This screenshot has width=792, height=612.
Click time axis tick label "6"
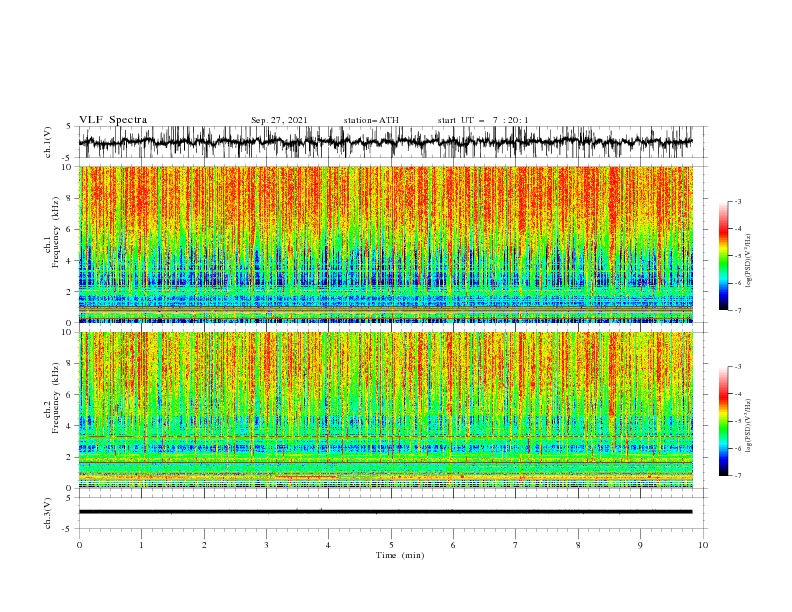click(x=453, y=545)
